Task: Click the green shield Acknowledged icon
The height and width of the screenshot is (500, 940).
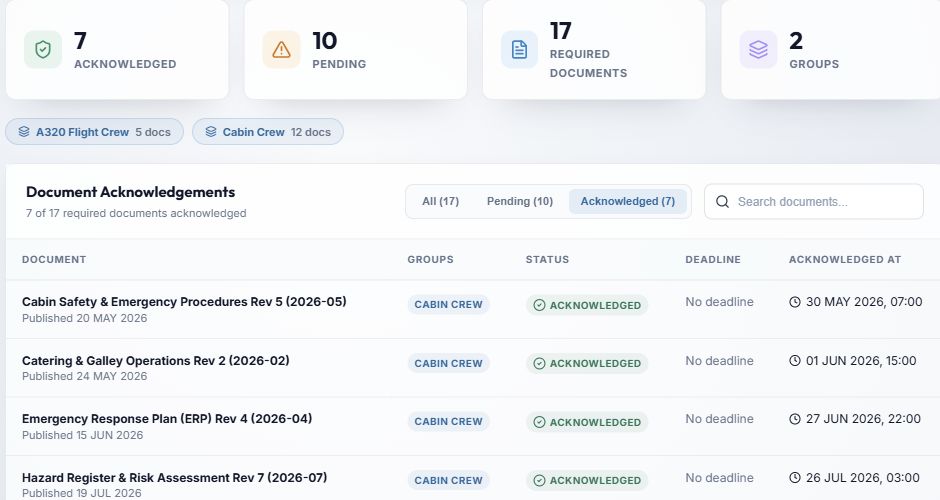Action: pyautogui.click(x=43, y=49)
